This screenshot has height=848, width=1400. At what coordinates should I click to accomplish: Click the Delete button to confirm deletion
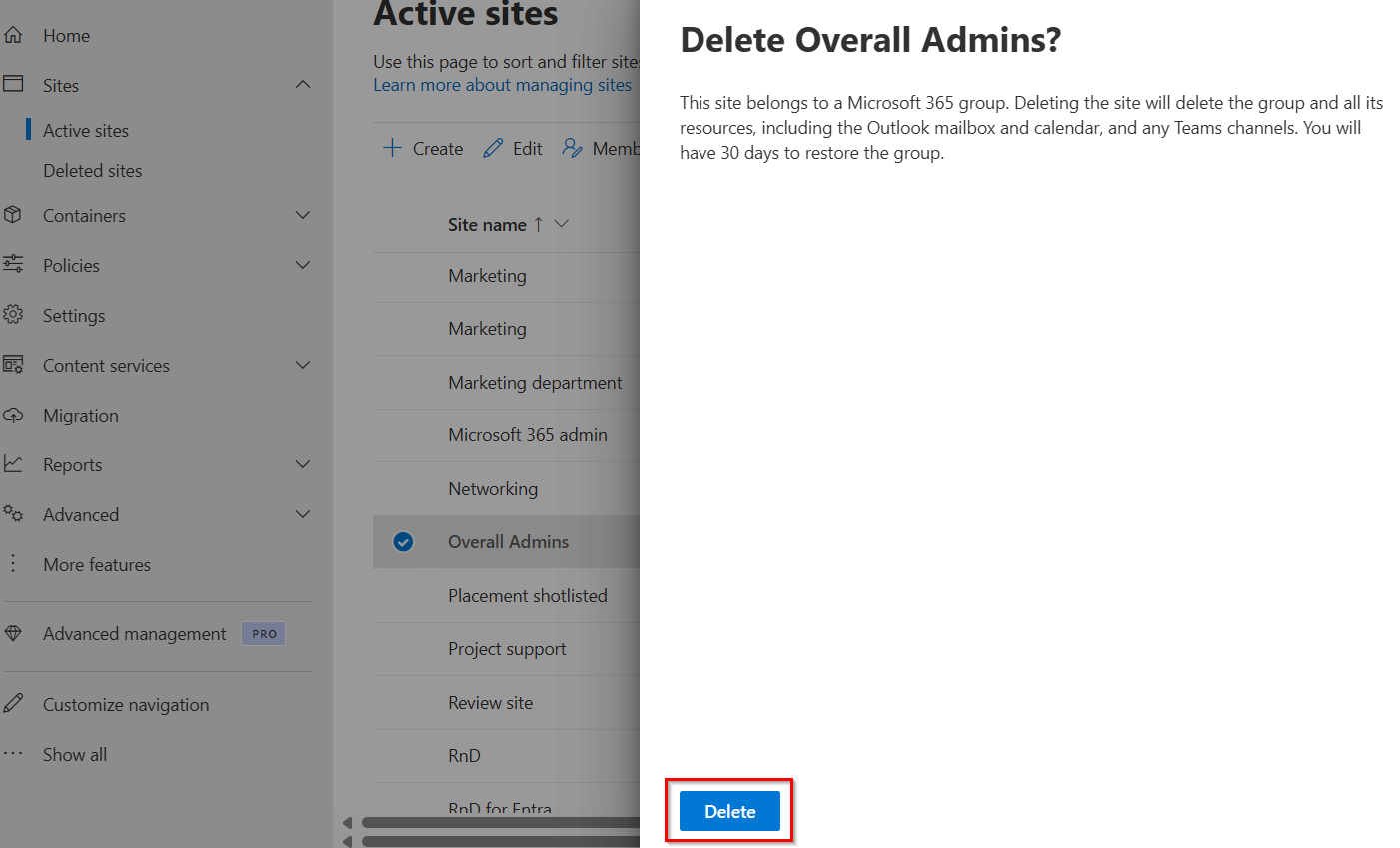pos(729,810)
